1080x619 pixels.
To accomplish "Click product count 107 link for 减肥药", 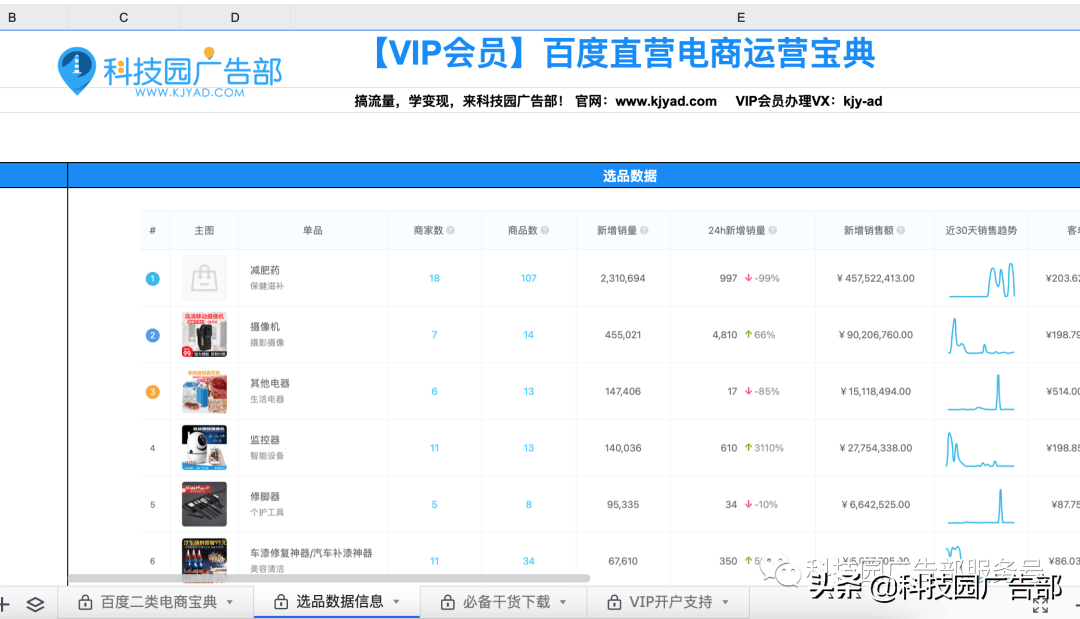I will point(528,278).
